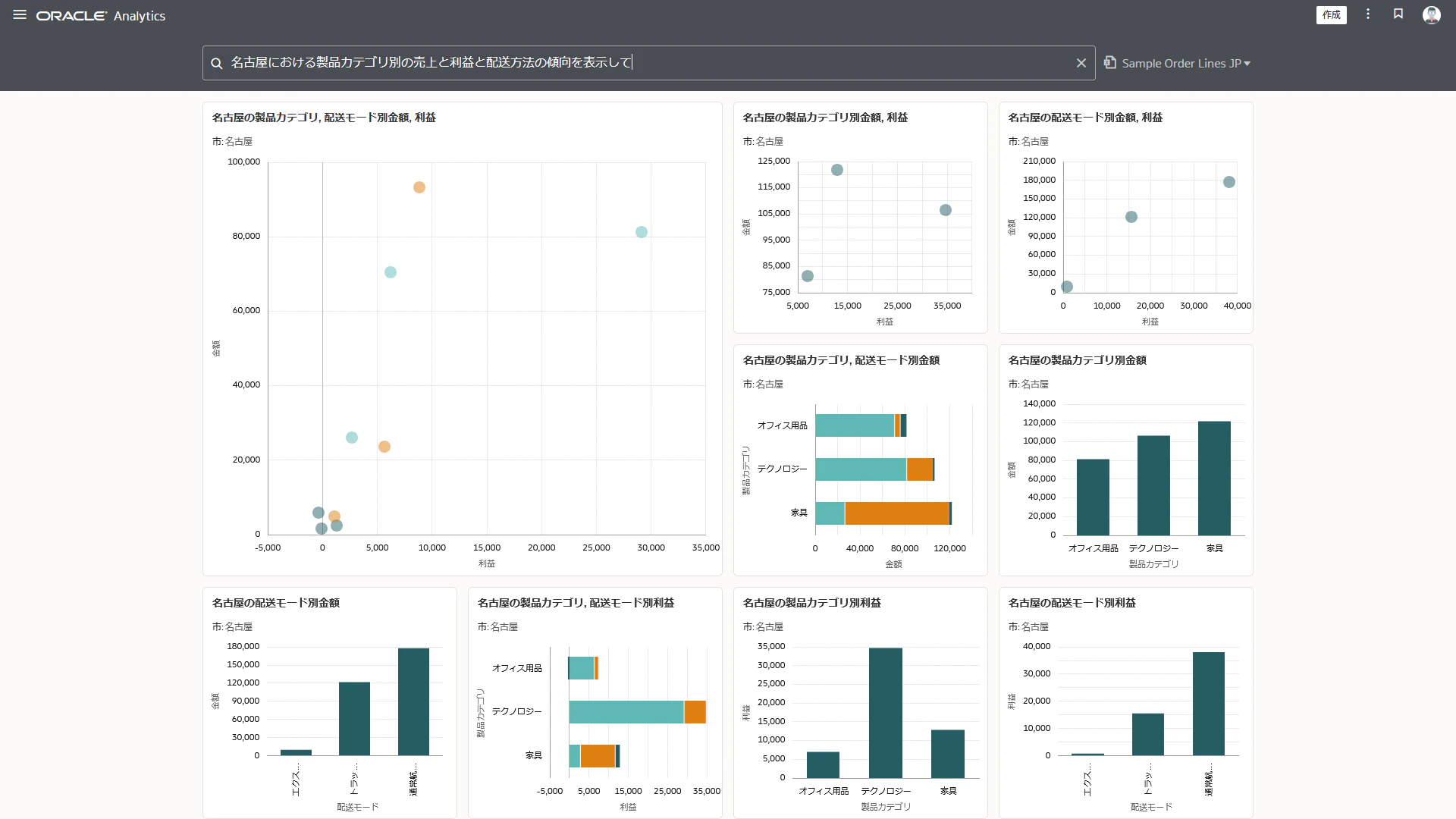Click top-right point in 配送モード別金額, 利益 scatter
The width and height of the screenshot is (1456, 819).
pos(1229,182)
